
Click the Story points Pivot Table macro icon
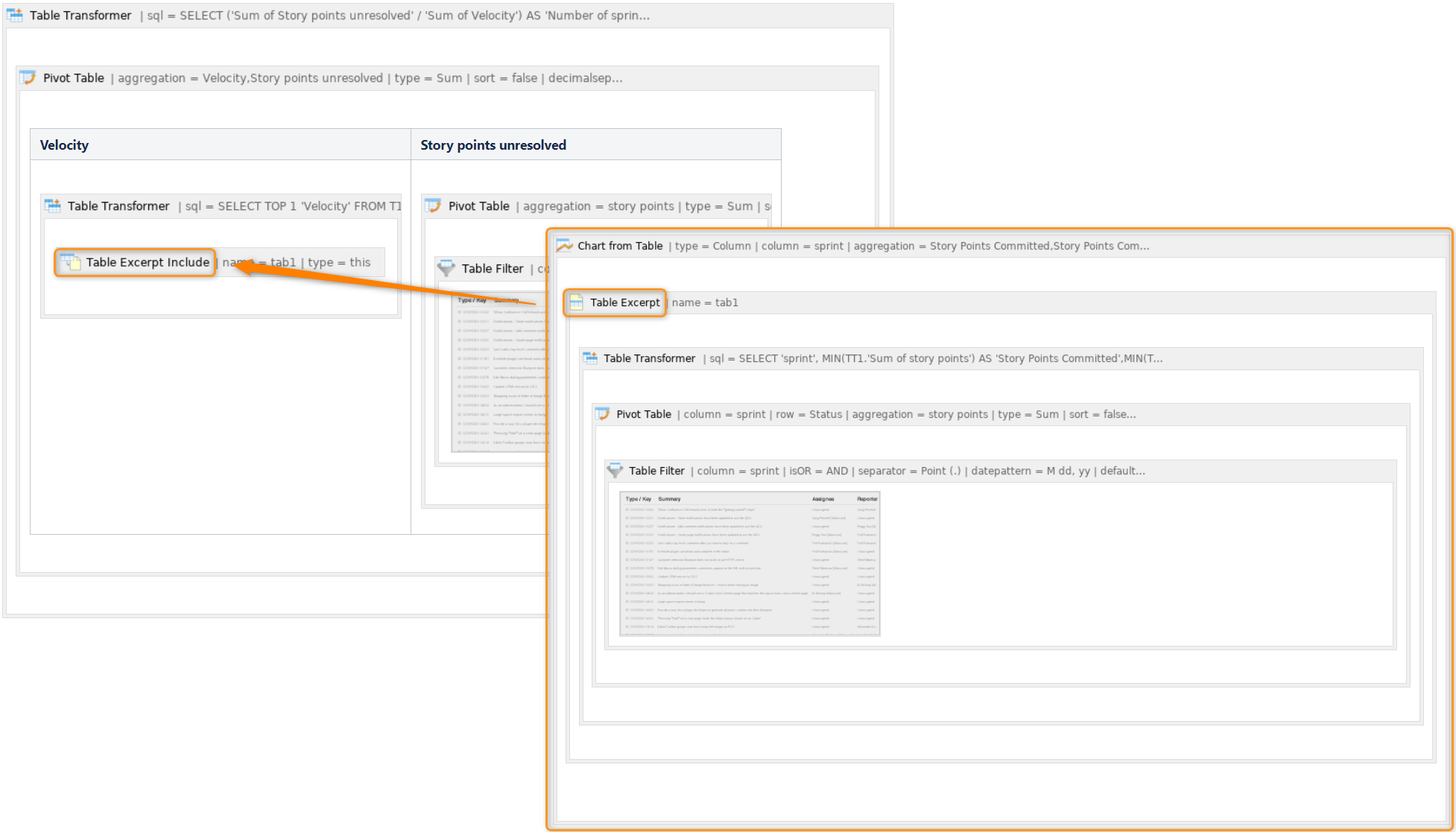433,206
